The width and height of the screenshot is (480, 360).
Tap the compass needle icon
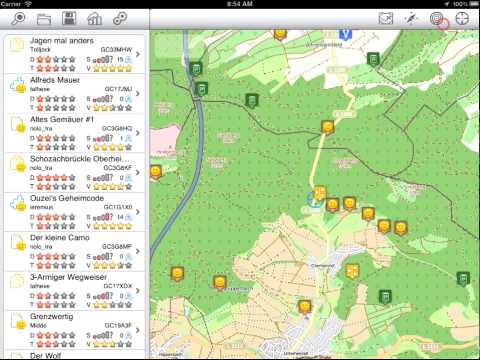coord(411,18)
